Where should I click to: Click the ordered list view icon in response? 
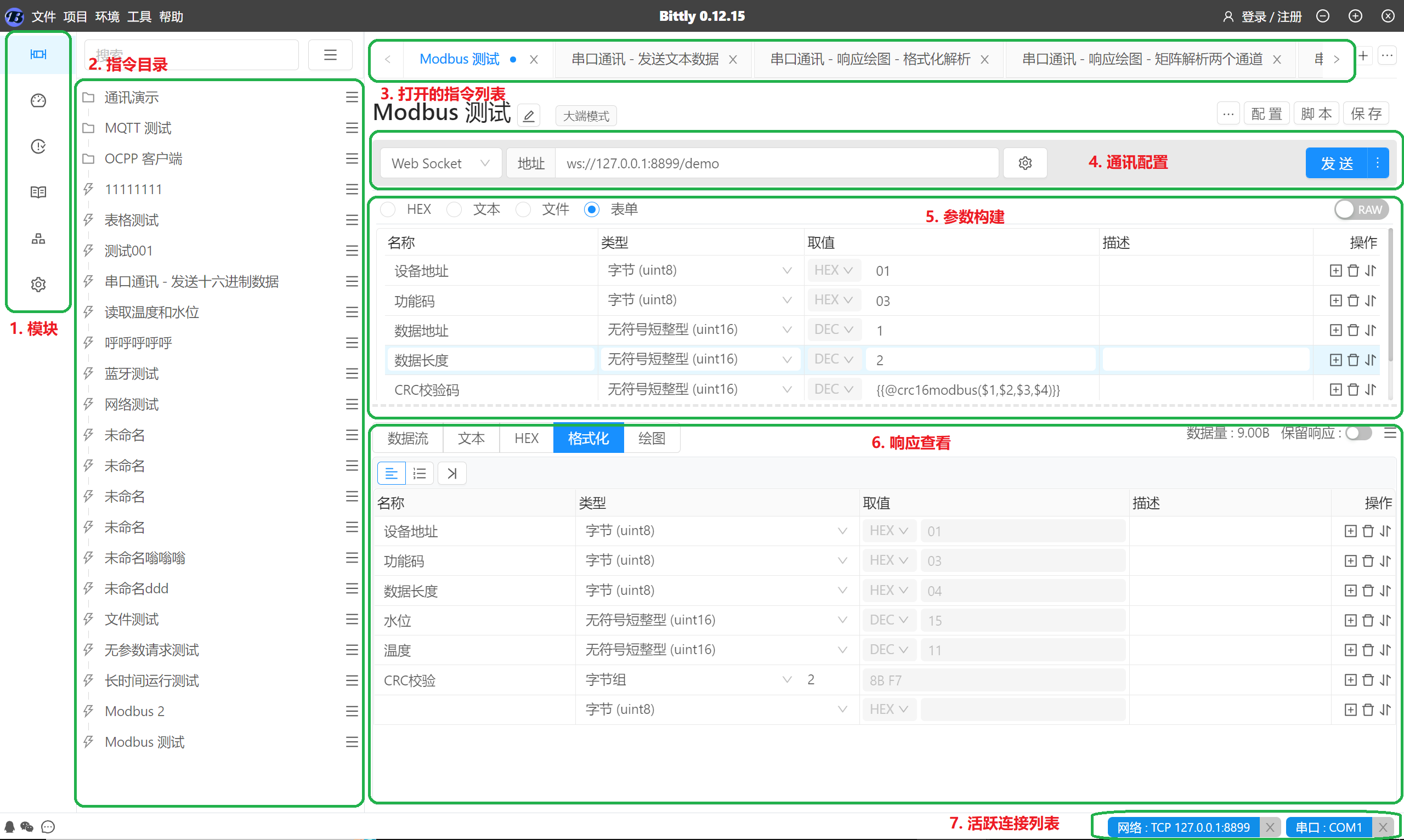click(420, 473)
